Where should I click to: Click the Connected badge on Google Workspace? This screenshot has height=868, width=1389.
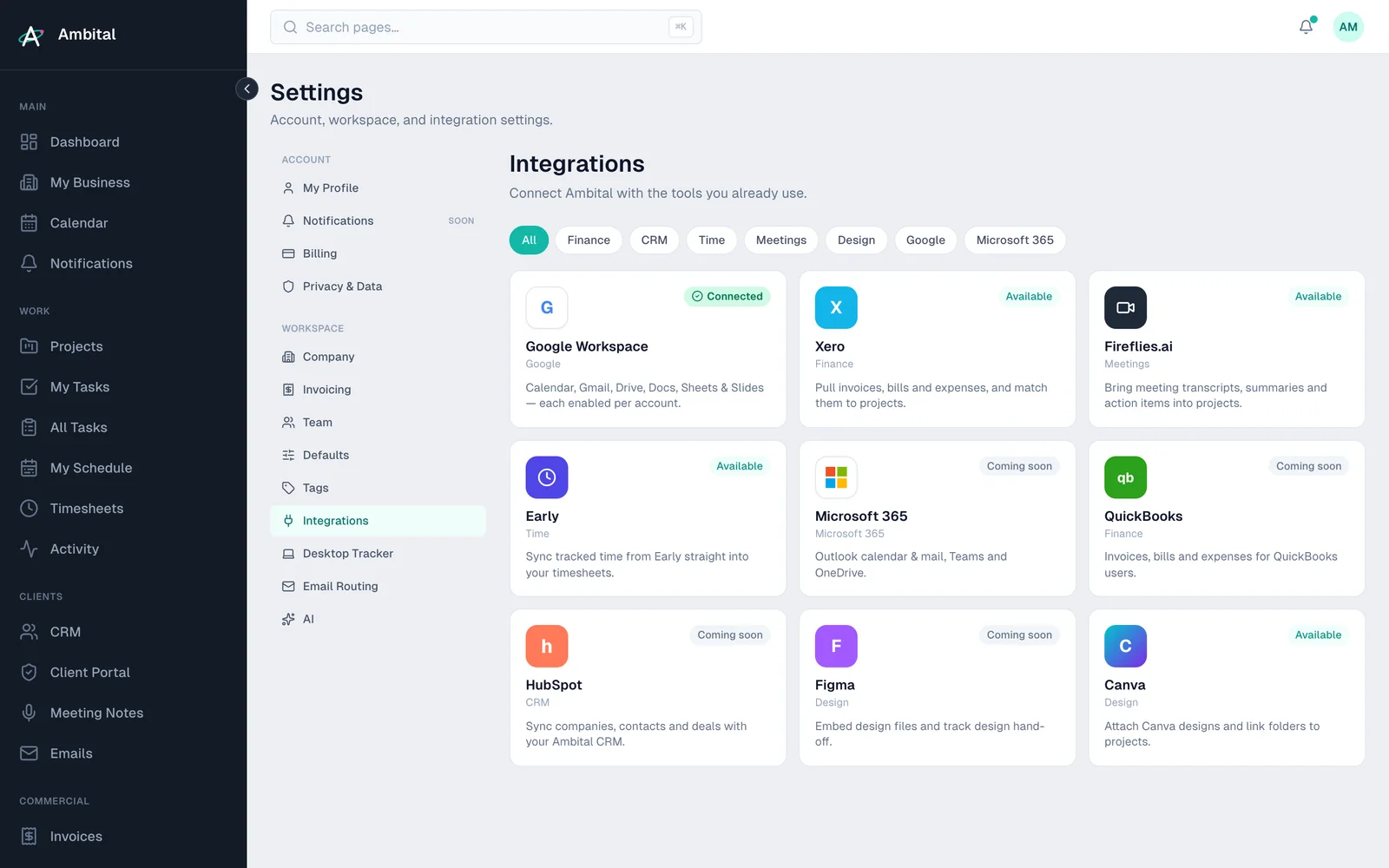pyautogui.click(x=727, y=297)
